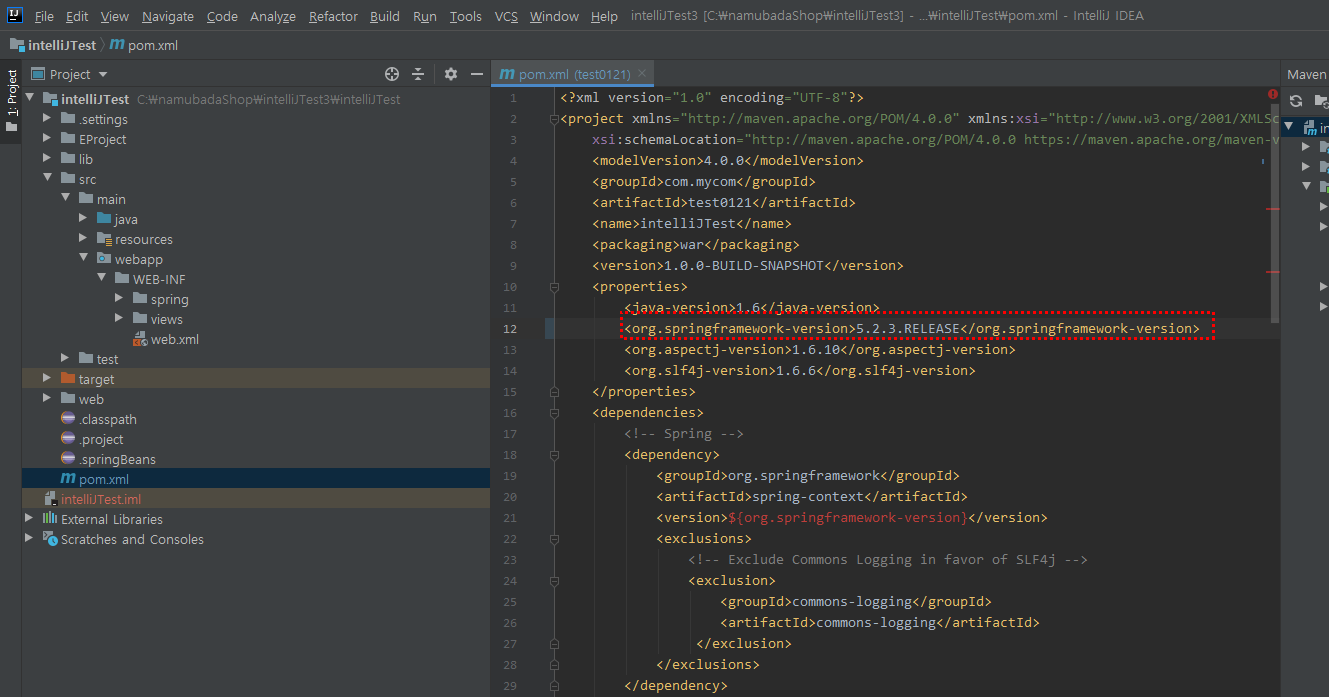Open the Project view type dropdown
Screen dimensions: 1329x697
[103, 75]
